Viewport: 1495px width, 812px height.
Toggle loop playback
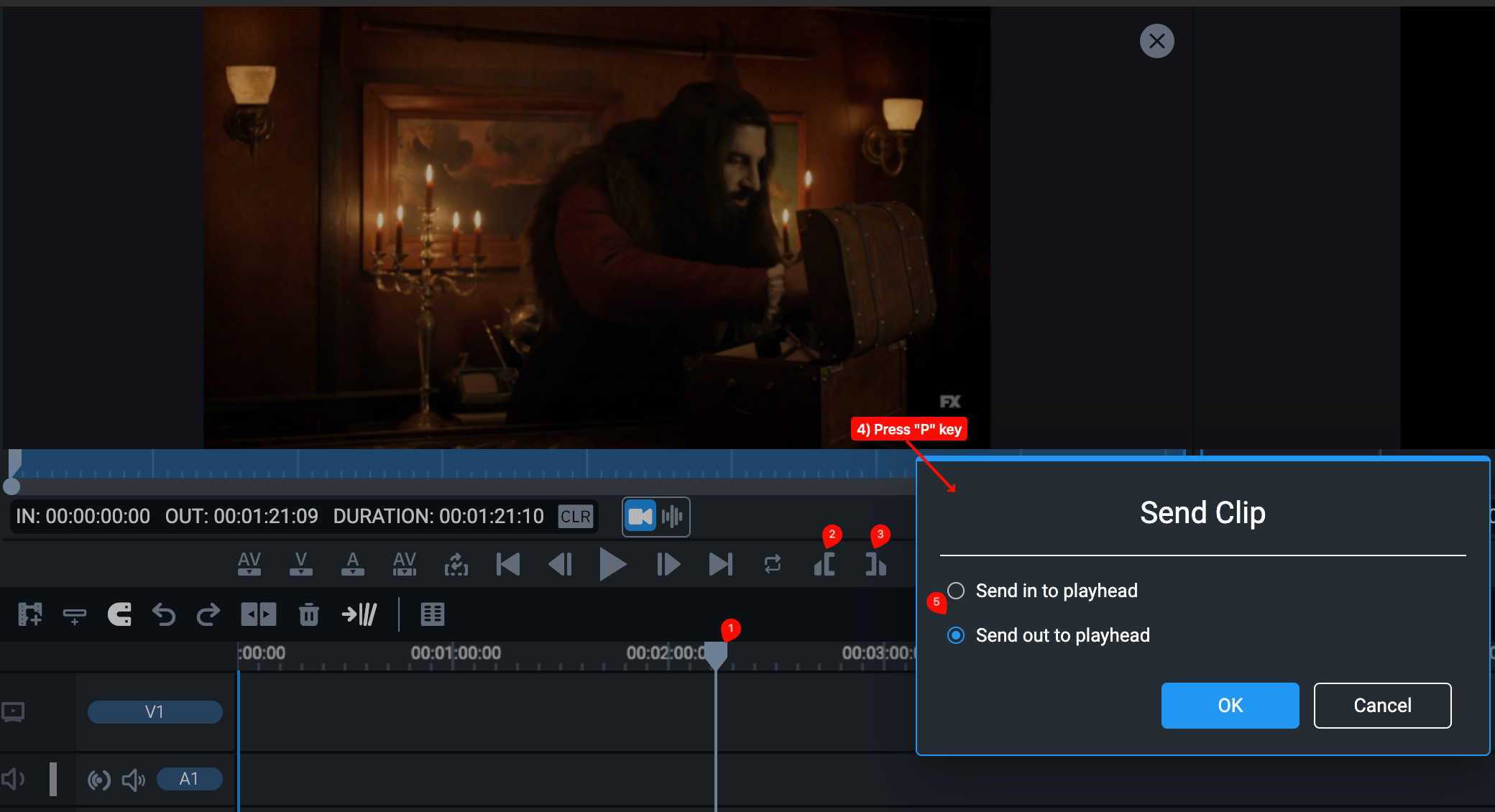coord(773,564)
